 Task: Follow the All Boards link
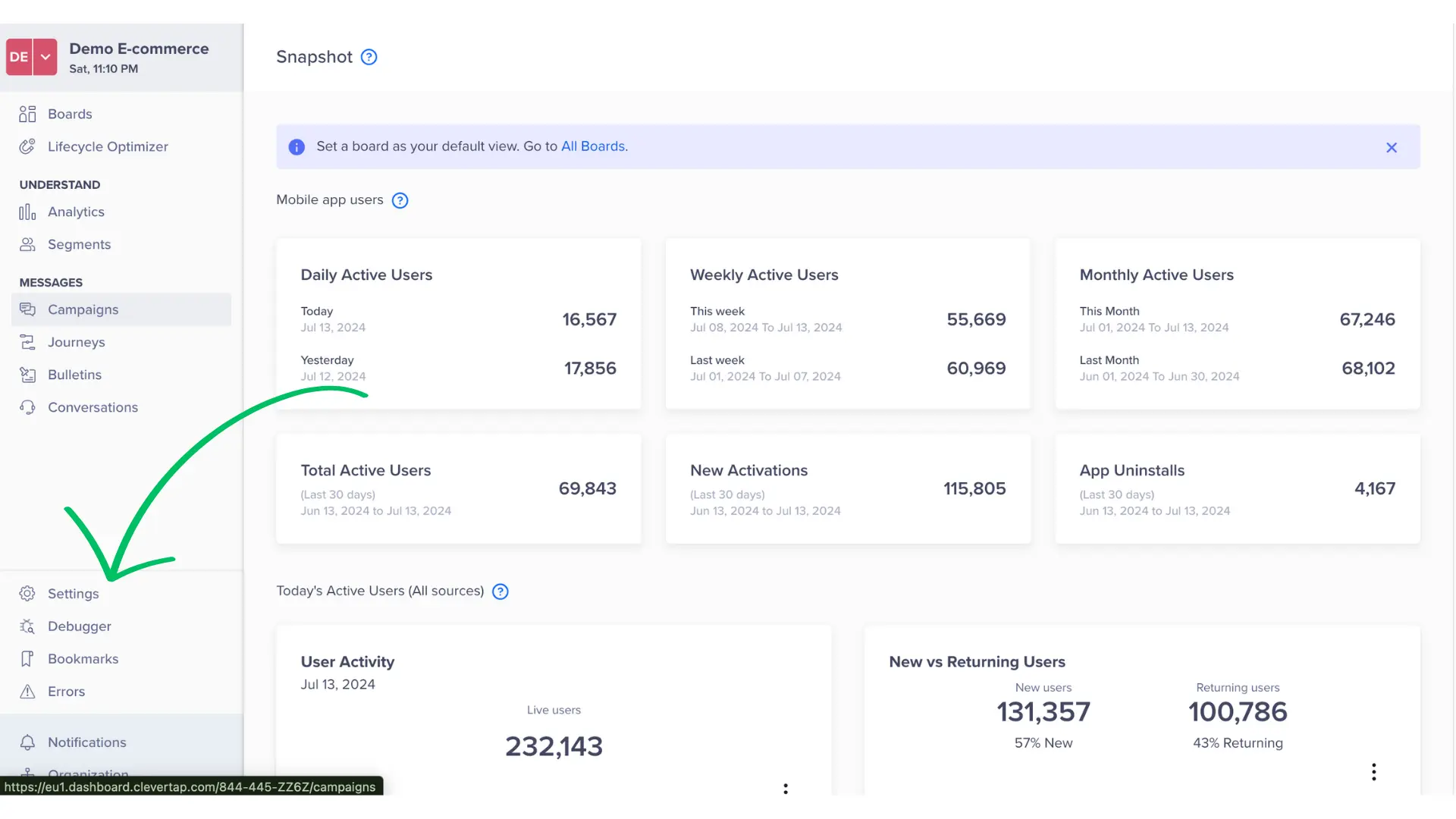(x=593, y=146)
